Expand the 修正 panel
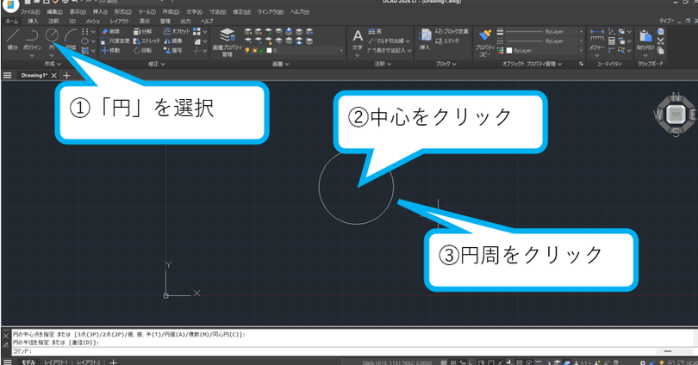This screenshot has height=365, width=698. point(156,64)
